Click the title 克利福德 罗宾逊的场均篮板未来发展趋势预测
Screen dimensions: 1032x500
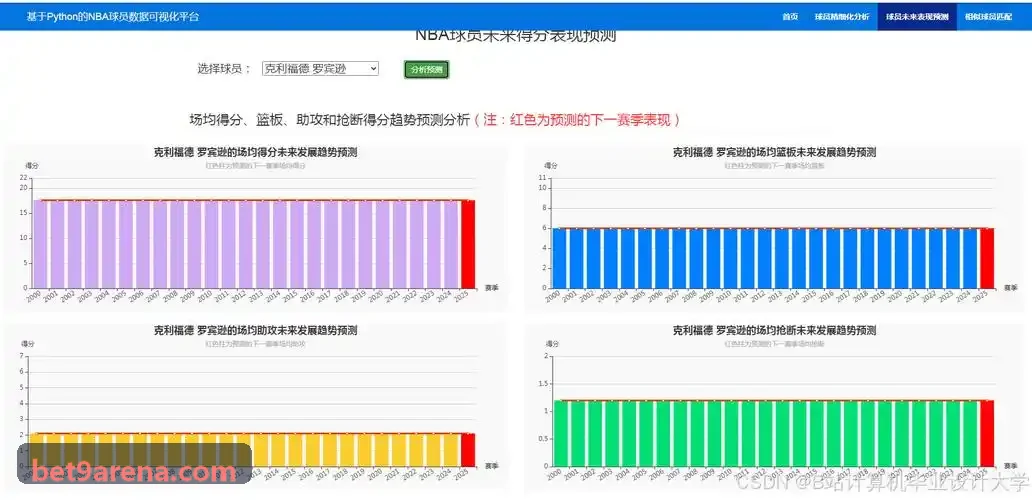pos(774,152)
